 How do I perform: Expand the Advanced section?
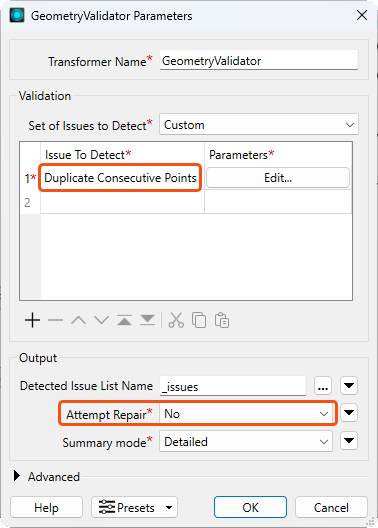coord(16,476)
